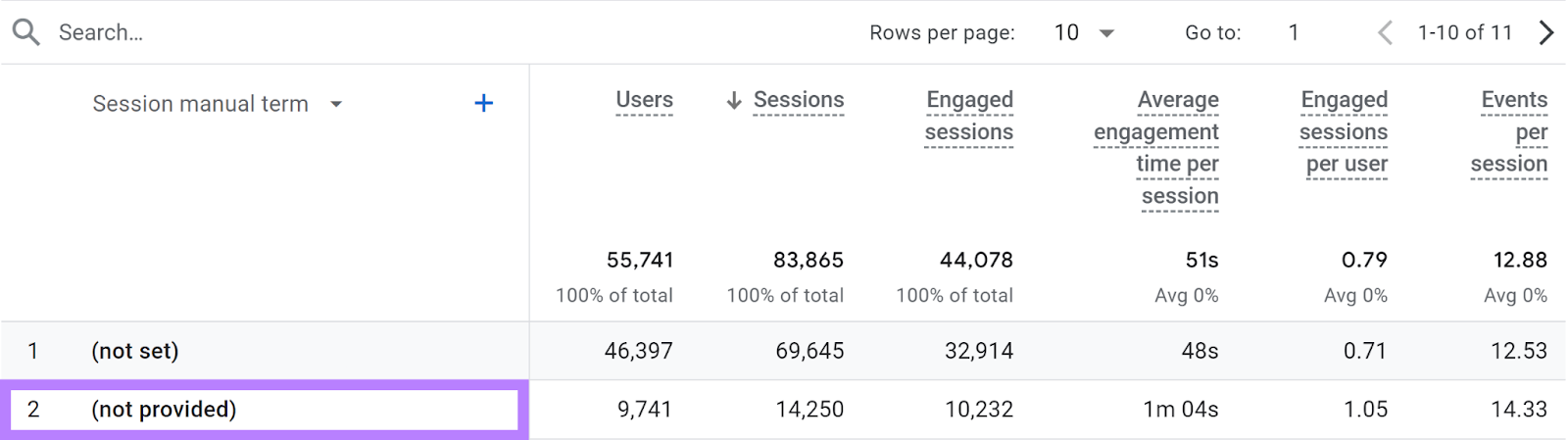Sort by Average engagement time per session
Screen dimensions: 1568x440
point(1157,147)
